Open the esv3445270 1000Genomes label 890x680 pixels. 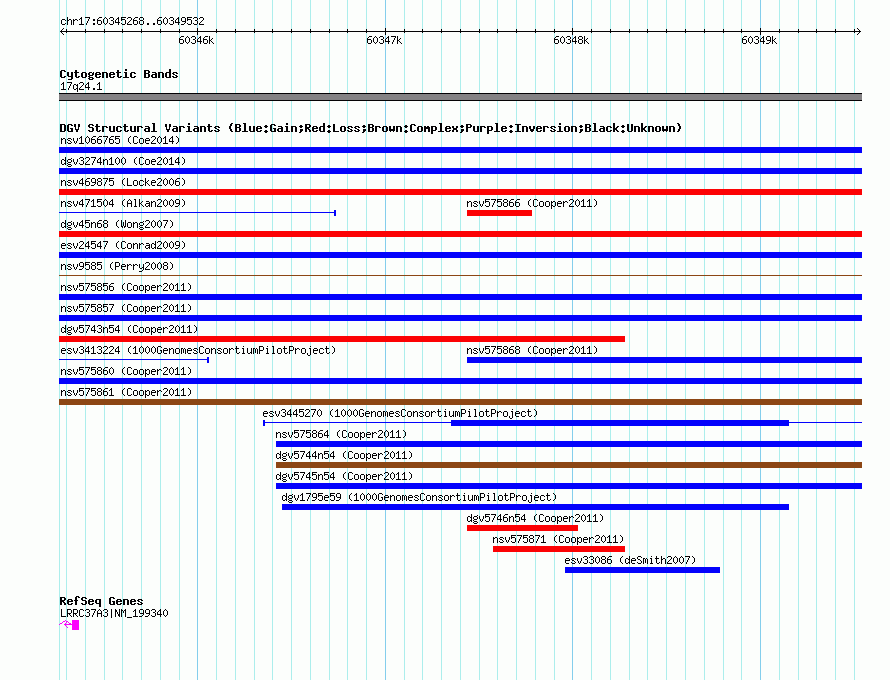tap(400, 413)
